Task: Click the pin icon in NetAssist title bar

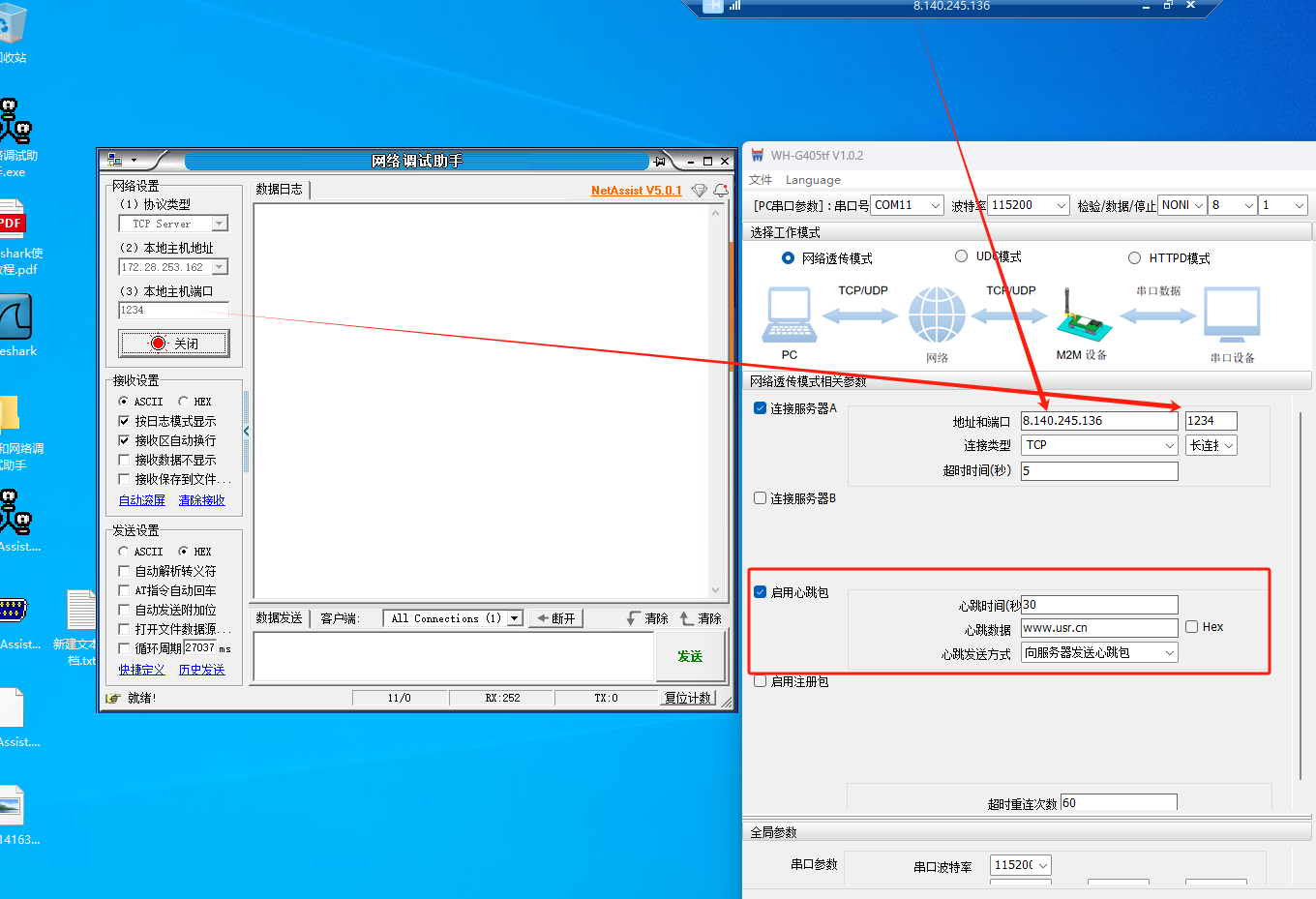Action: point(660,161)
